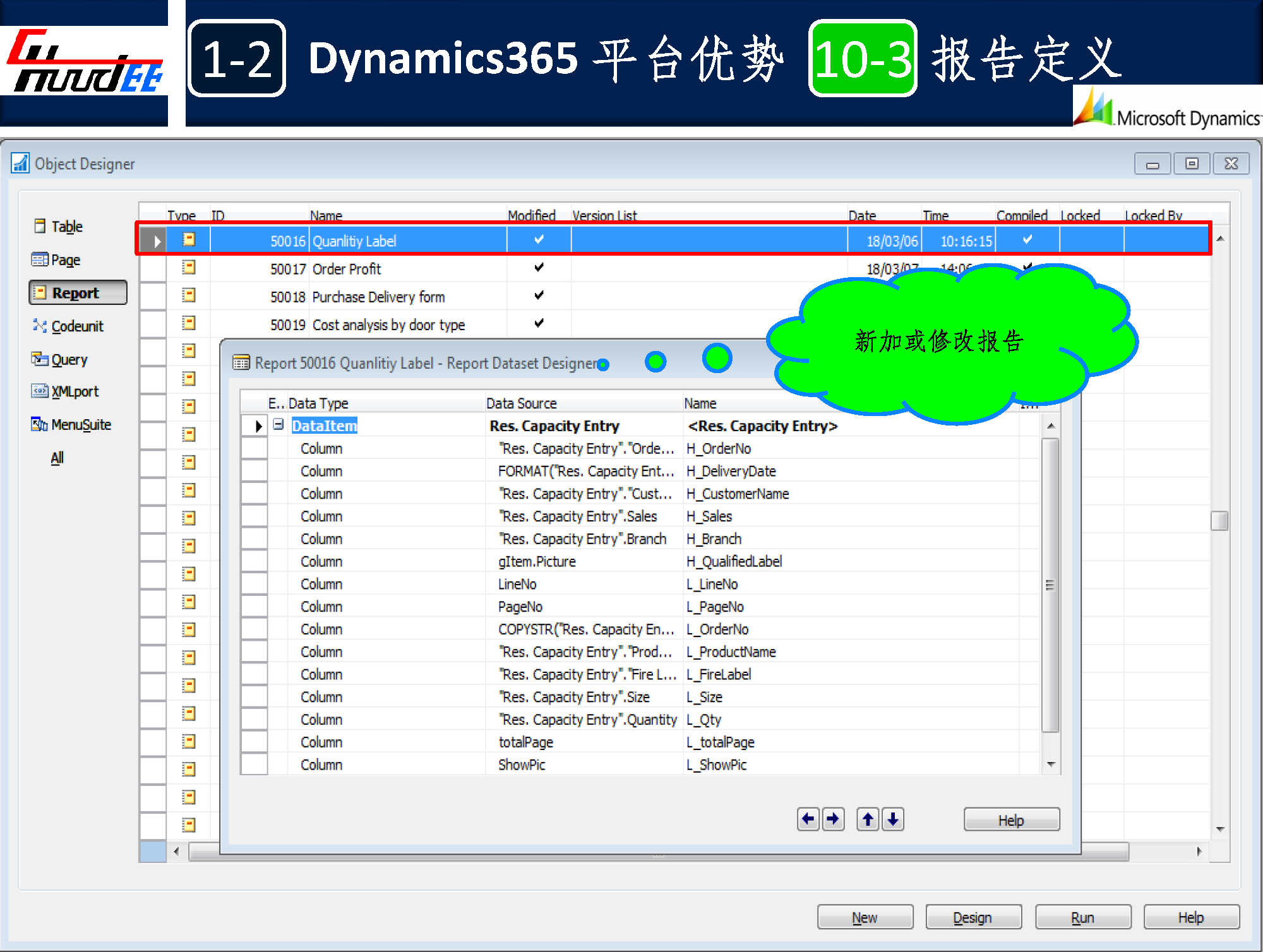Collapse the DataItem tree node
Image resolution: width=1263 pixels, height=952 pixels.
[278, 425]
